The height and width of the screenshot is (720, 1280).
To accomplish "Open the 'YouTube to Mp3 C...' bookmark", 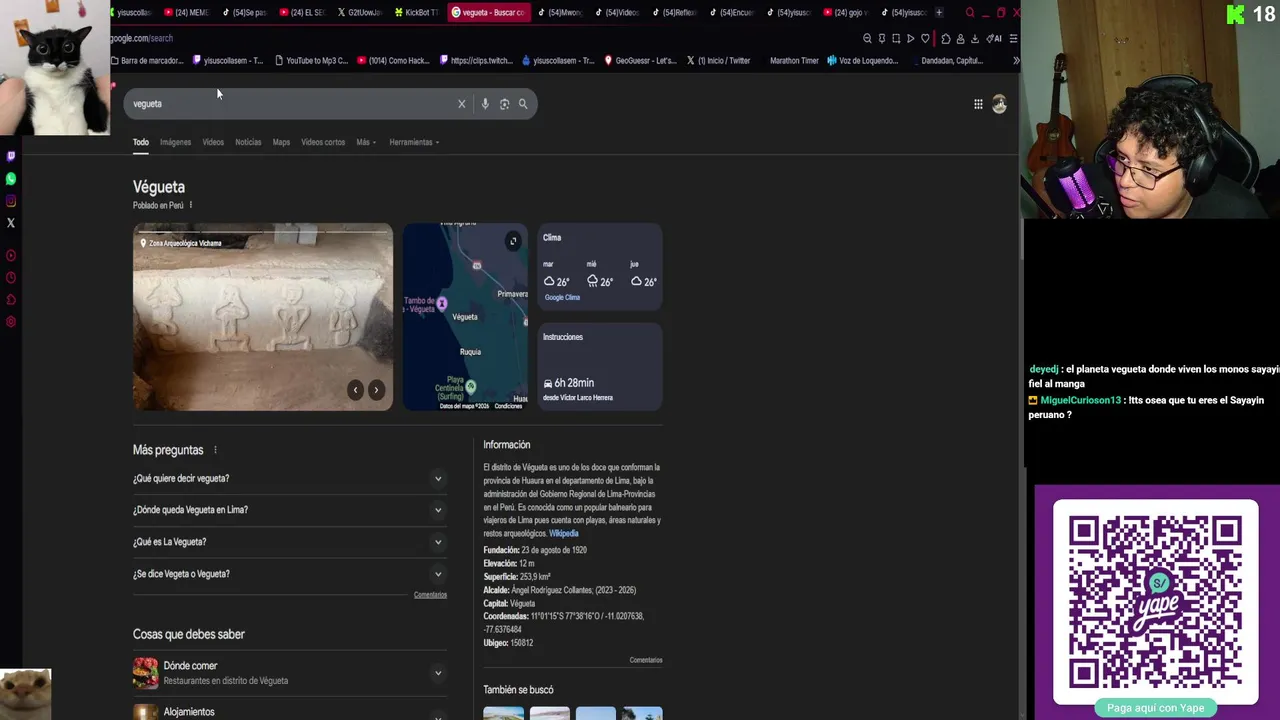I will point(310,60).
